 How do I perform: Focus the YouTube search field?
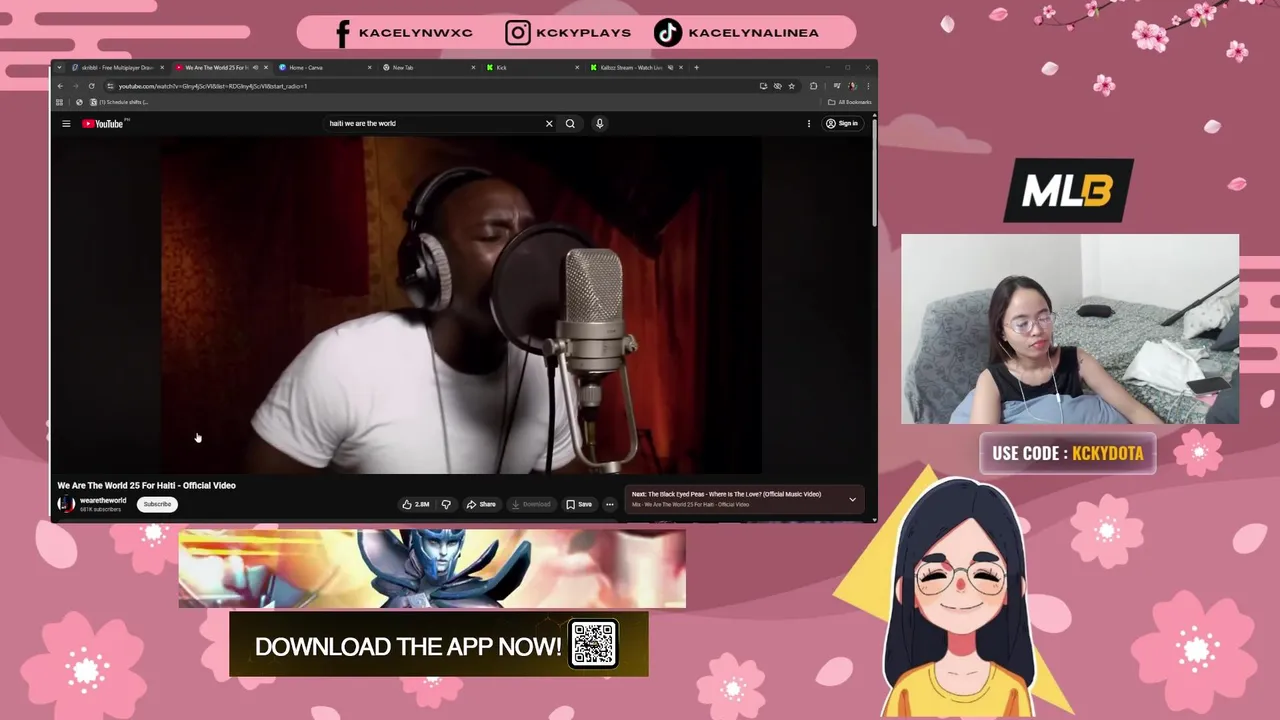pos(435,124)
